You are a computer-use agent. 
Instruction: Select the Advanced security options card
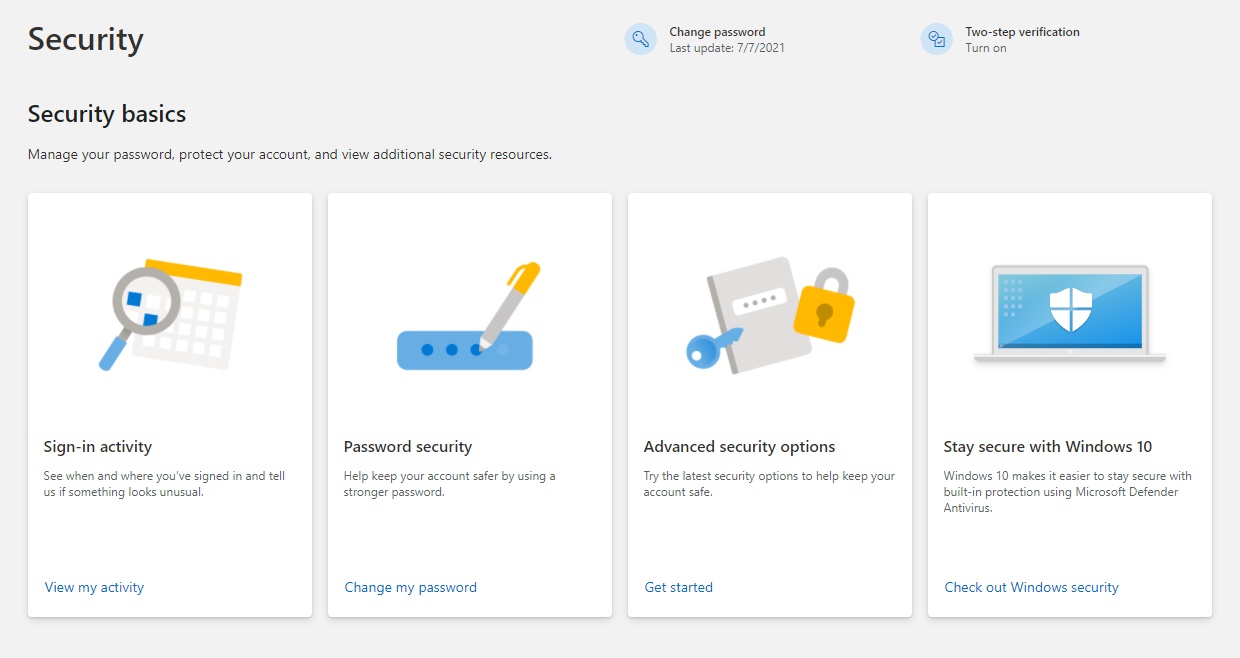(x=769, y=403)
